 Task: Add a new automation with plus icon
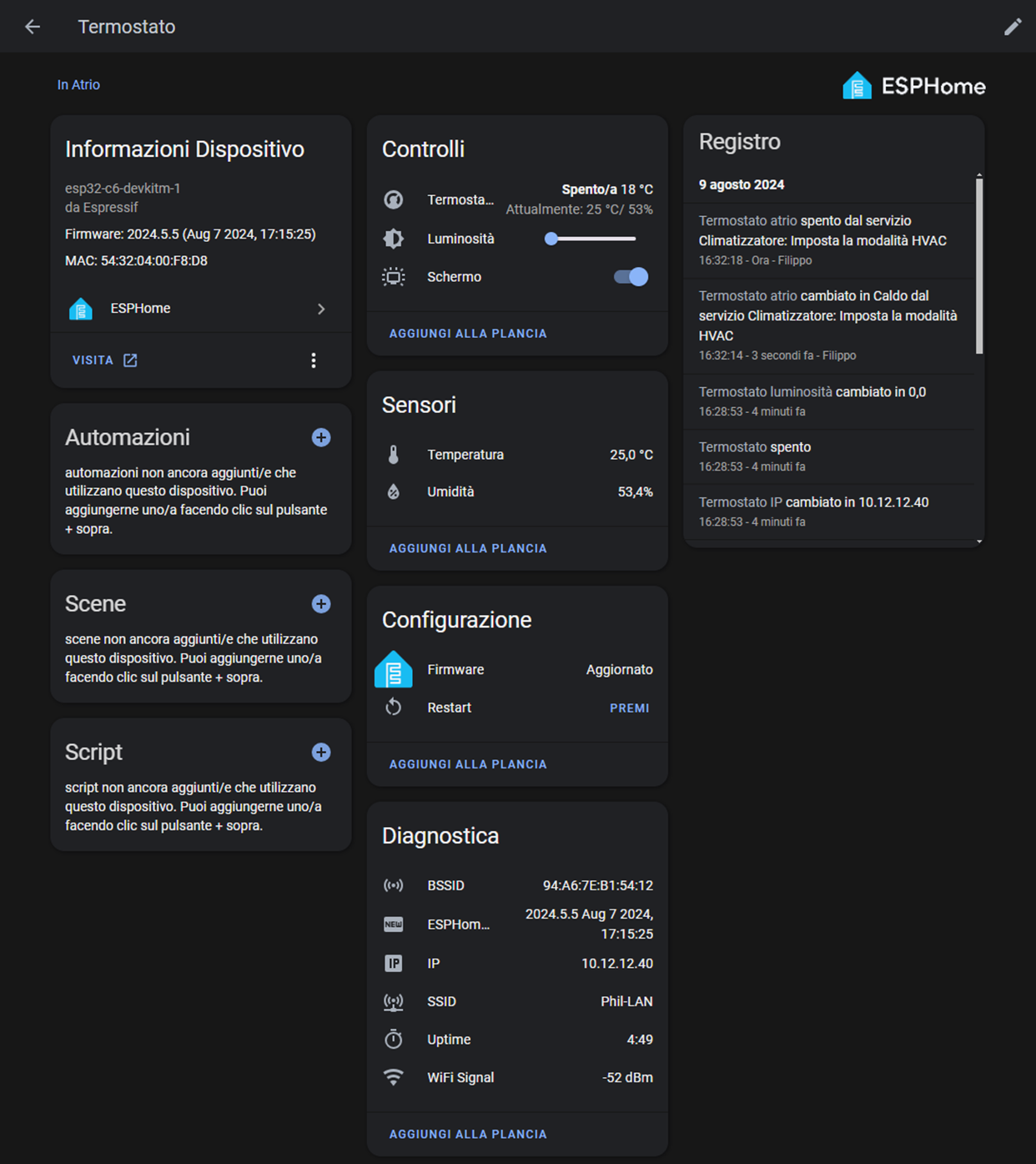321,437
